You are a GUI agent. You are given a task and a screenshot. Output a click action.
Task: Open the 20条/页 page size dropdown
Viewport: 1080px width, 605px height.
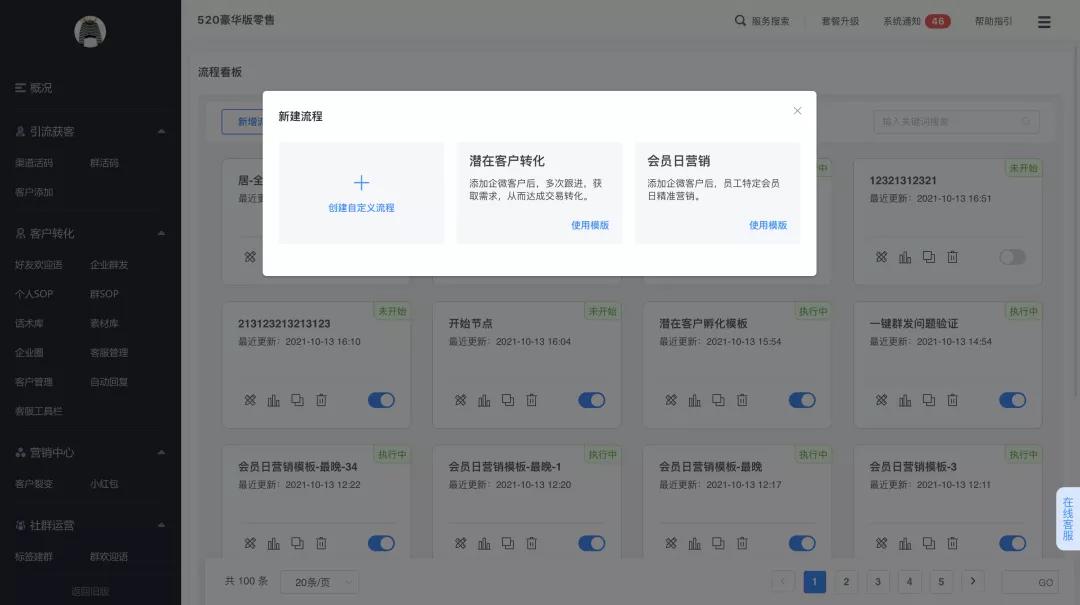pos(319,581)
